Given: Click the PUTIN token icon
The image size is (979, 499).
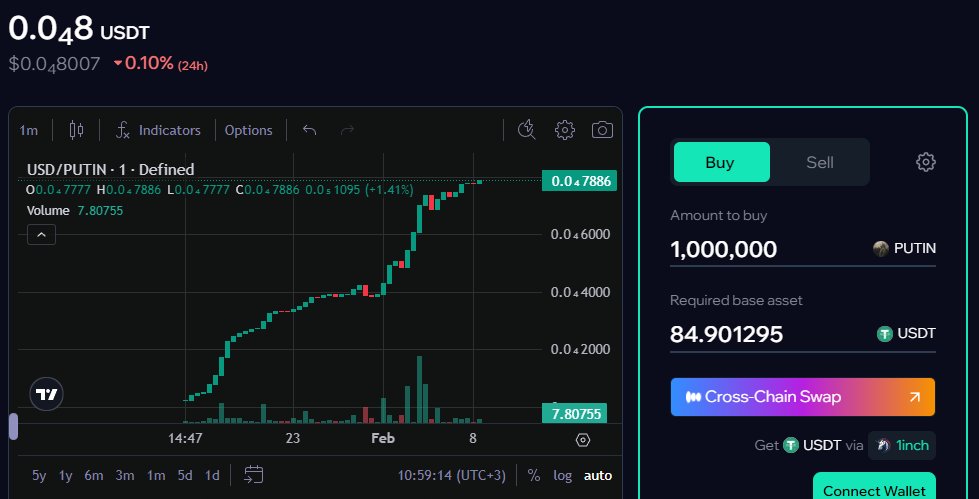Looking at the screenshot, I should click(x=881, y=249).
